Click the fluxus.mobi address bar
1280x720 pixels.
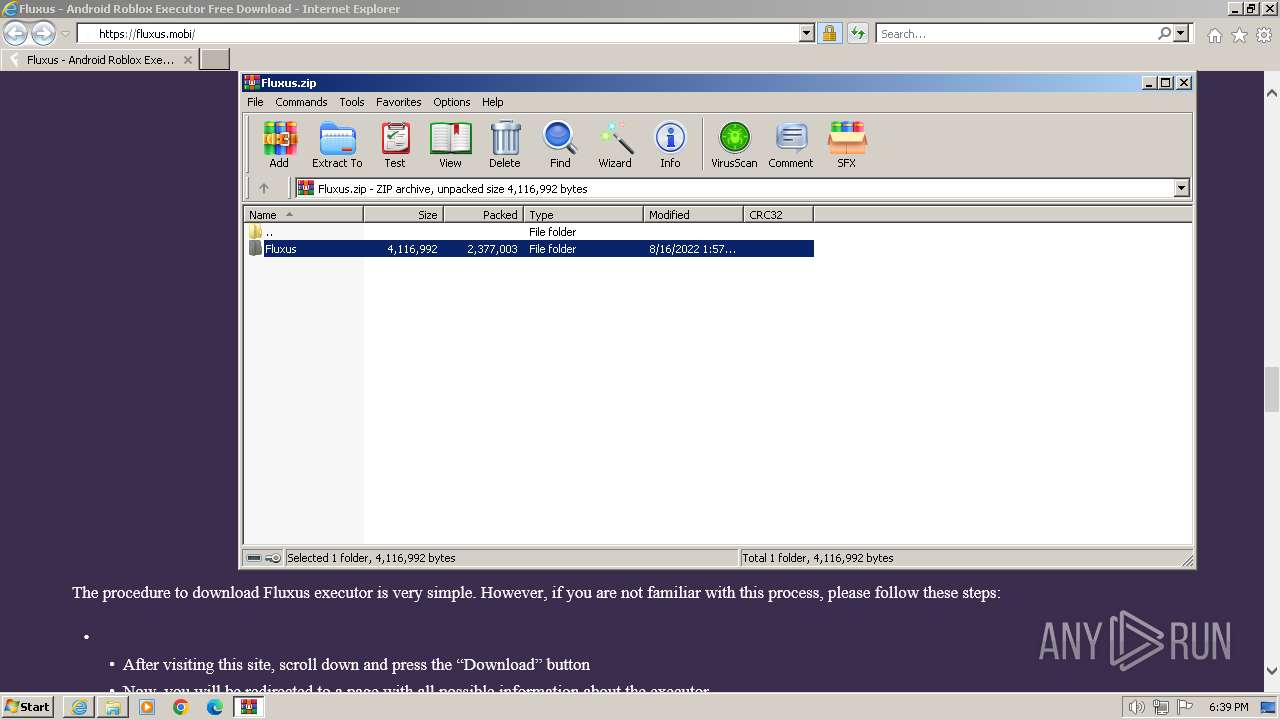pos(440,33)
